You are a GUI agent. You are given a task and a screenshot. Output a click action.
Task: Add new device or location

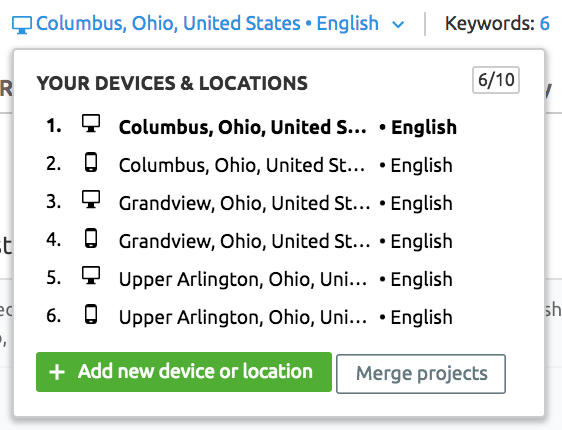click(184, 372)
